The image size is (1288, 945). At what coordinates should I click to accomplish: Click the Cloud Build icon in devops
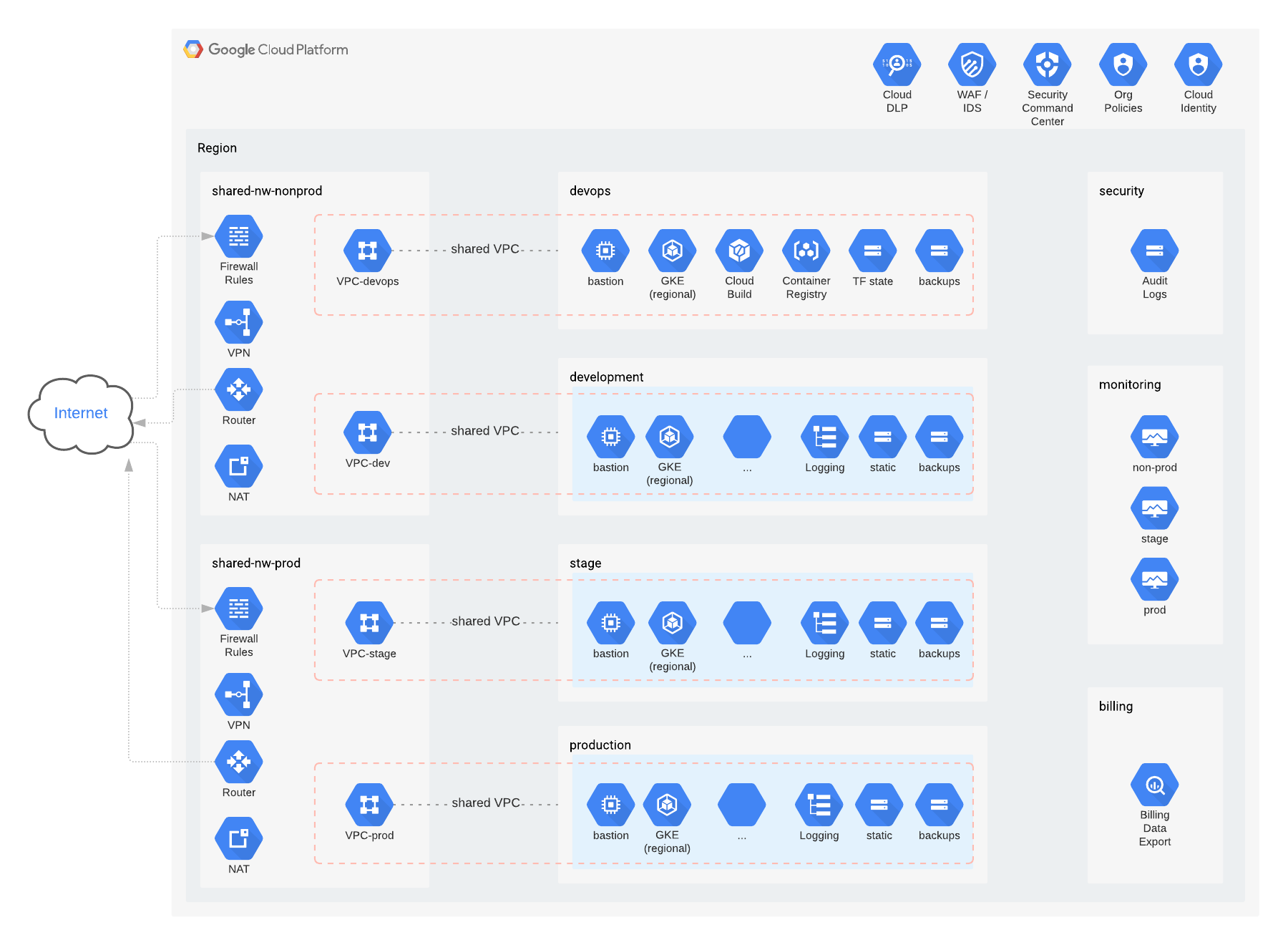click(x=739, y=251)
